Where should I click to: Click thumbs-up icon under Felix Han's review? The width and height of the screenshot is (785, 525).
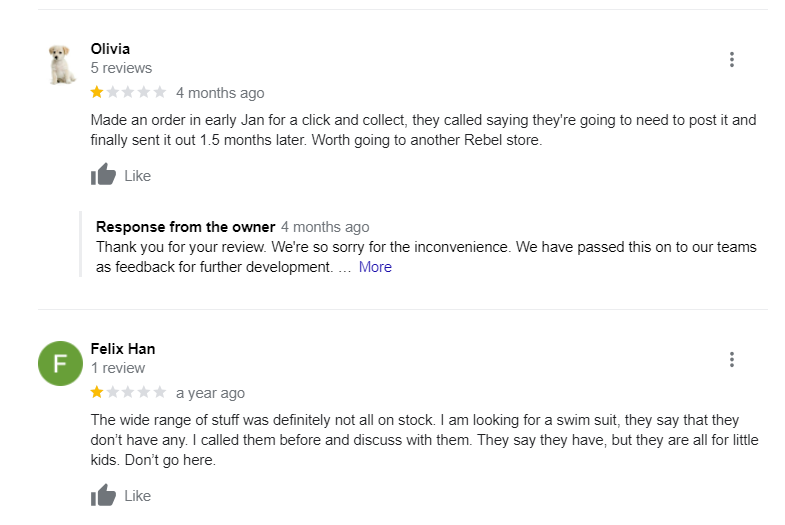tap(103, 495)
